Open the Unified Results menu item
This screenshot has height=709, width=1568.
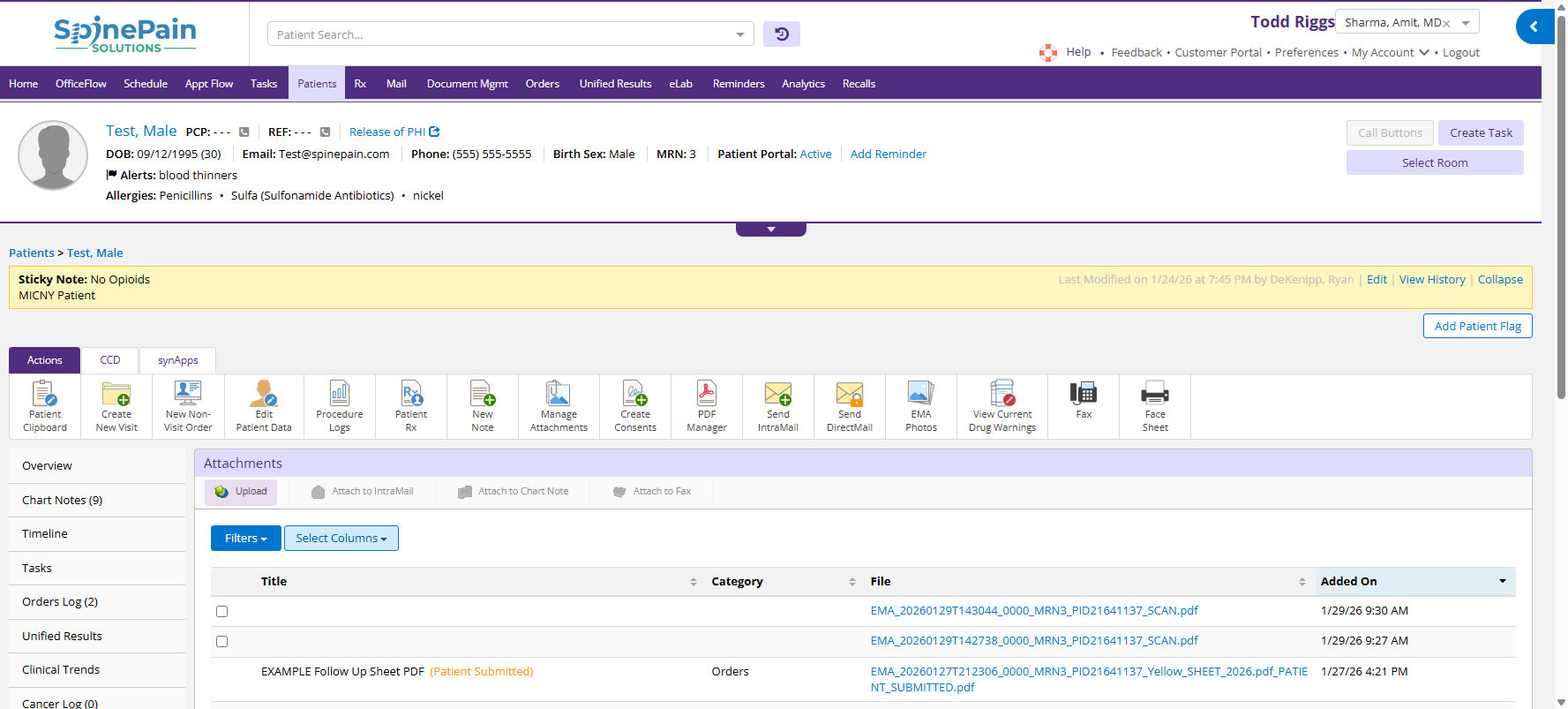[615, 84]
